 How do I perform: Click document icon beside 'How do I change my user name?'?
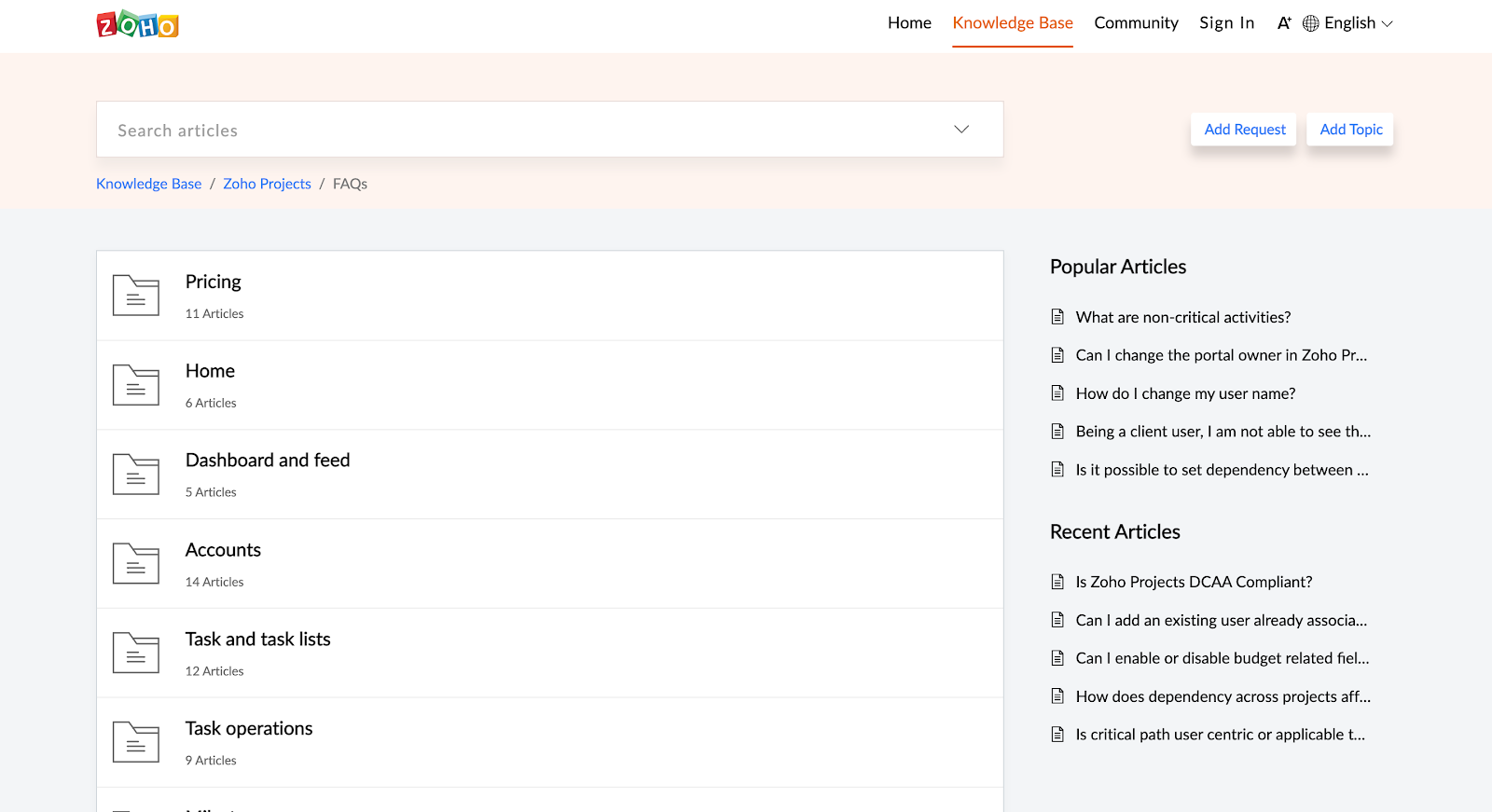pyautogui.click(x=1057, y=393)
